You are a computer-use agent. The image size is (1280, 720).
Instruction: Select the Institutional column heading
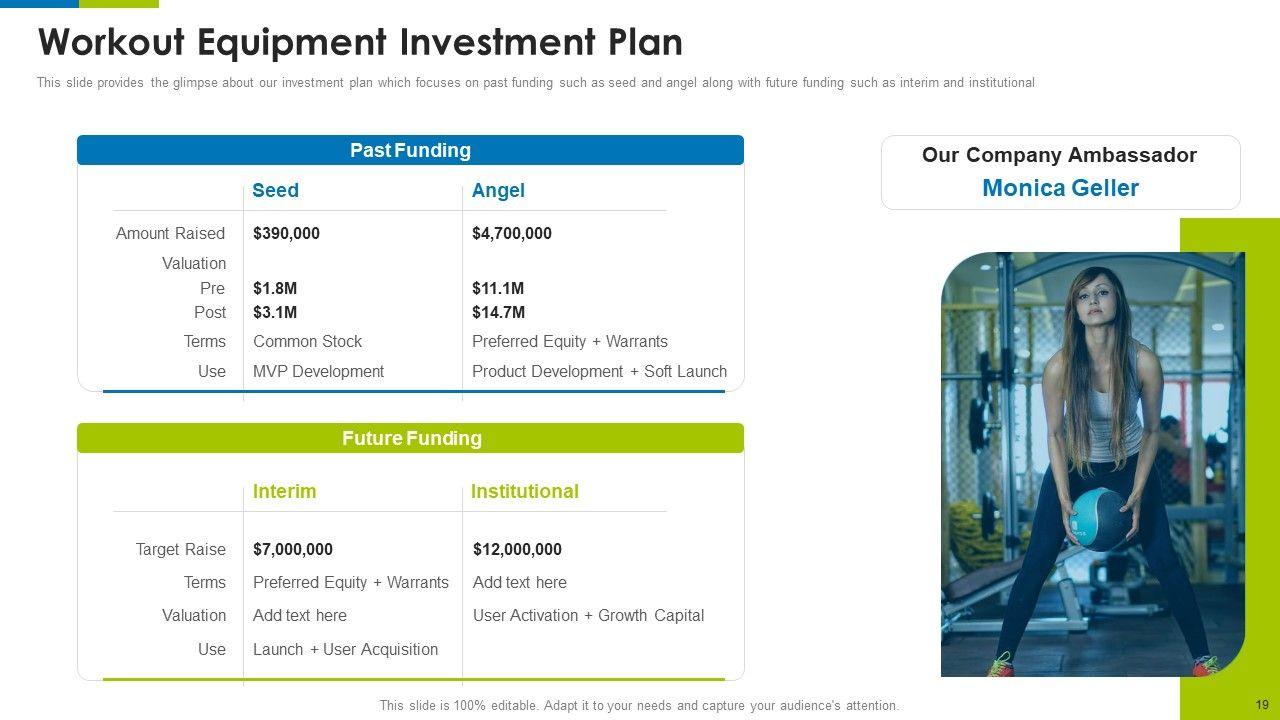click(x=524, y=491)
